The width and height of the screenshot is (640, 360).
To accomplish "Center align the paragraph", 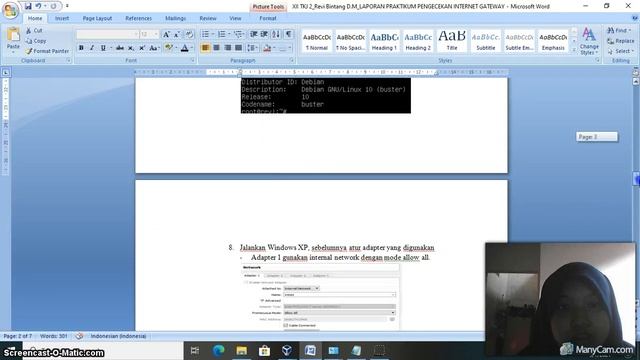I will 216,48.
